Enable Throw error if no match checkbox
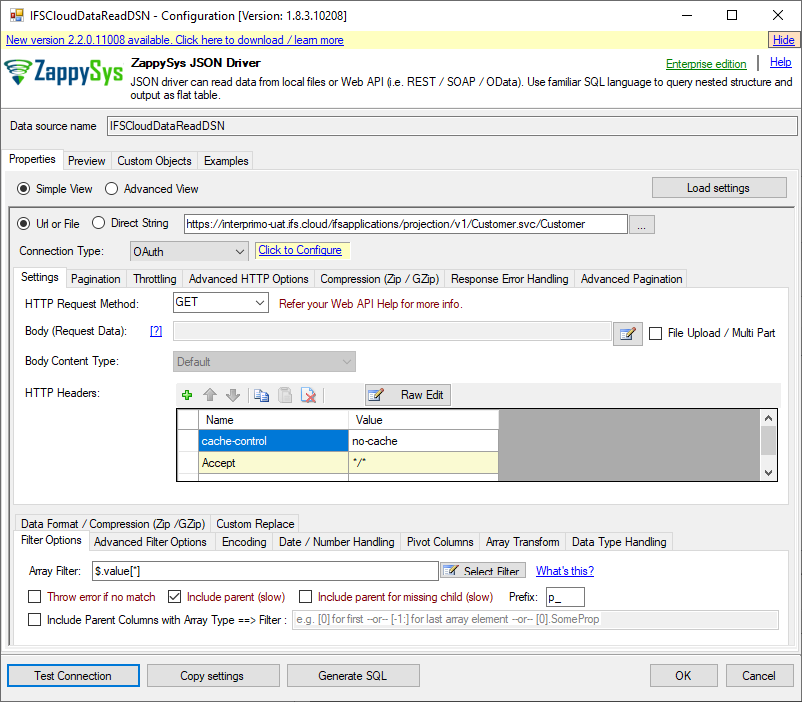 (x=35, y=597)
